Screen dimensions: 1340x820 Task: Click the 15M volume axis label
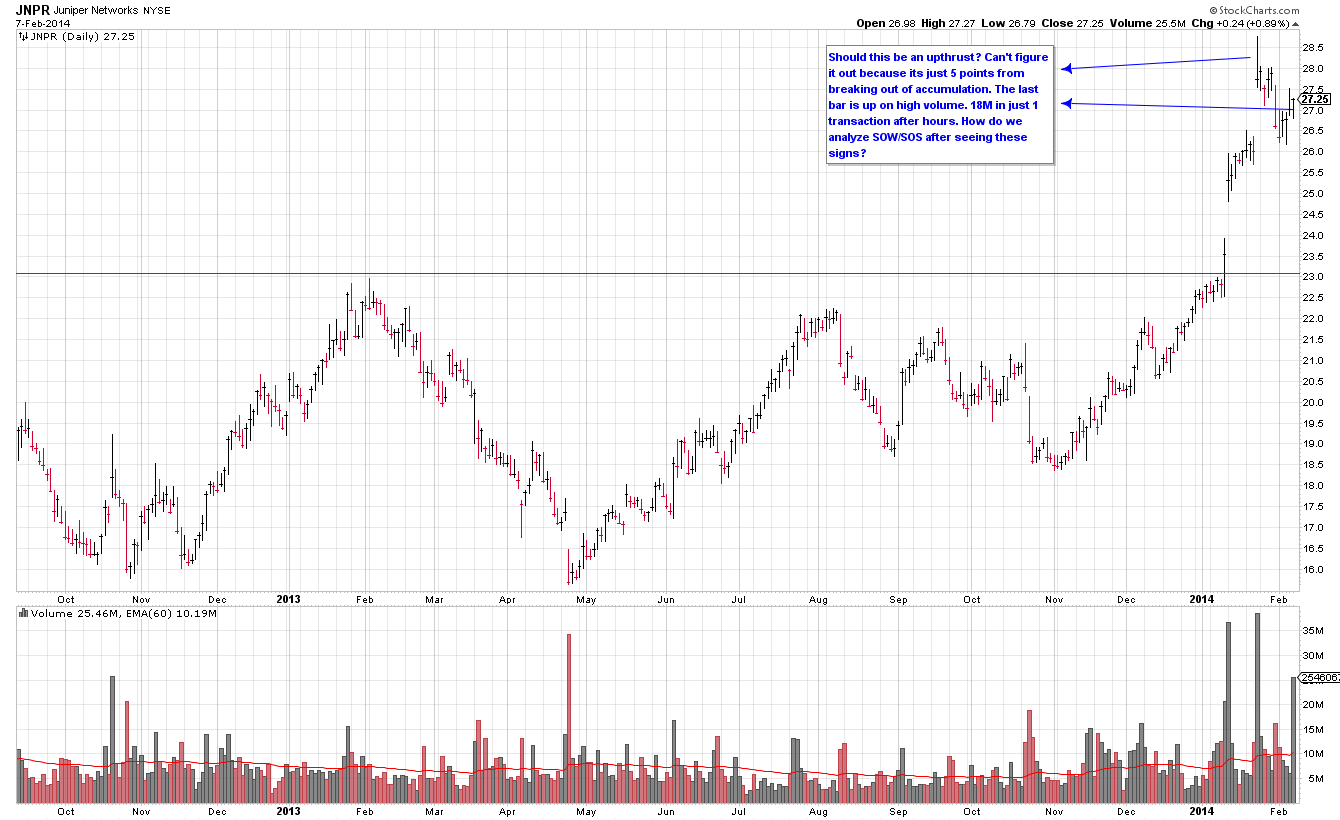click(1315, 730)
